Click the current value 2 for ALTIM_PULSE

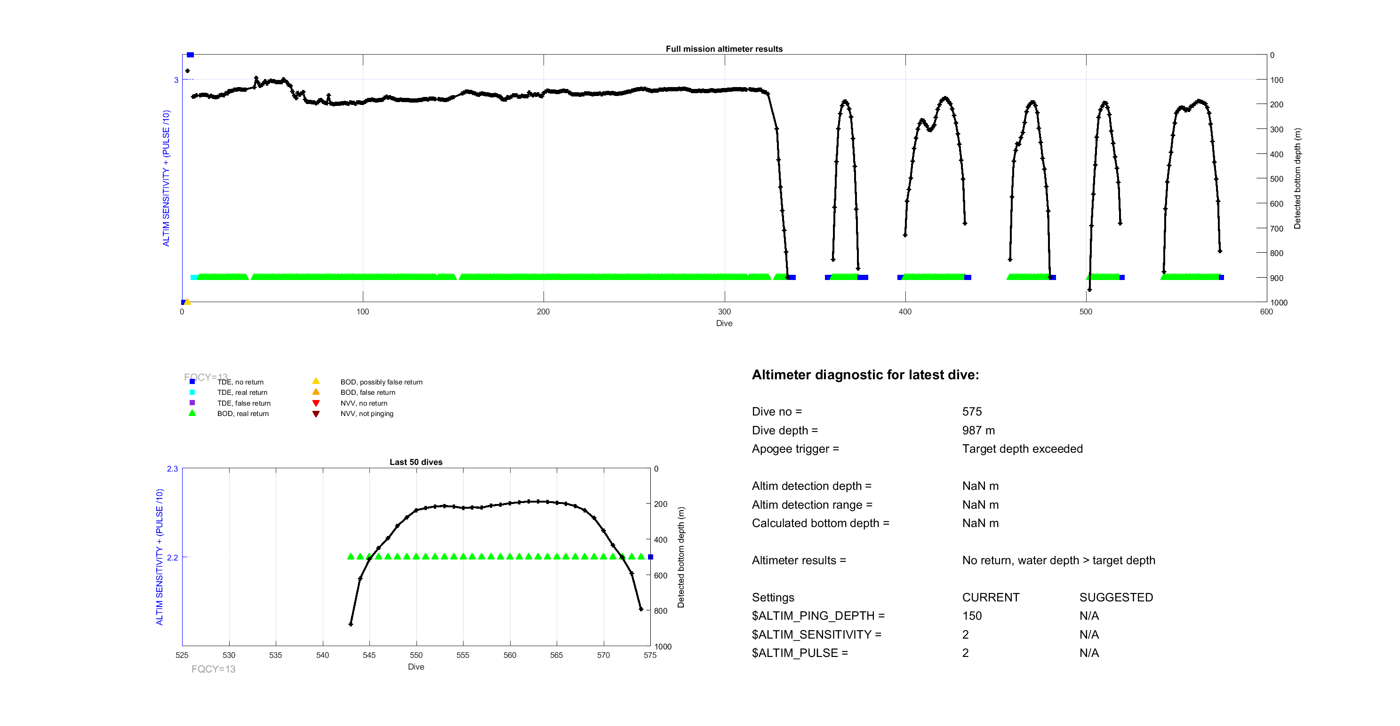(966, 653)
